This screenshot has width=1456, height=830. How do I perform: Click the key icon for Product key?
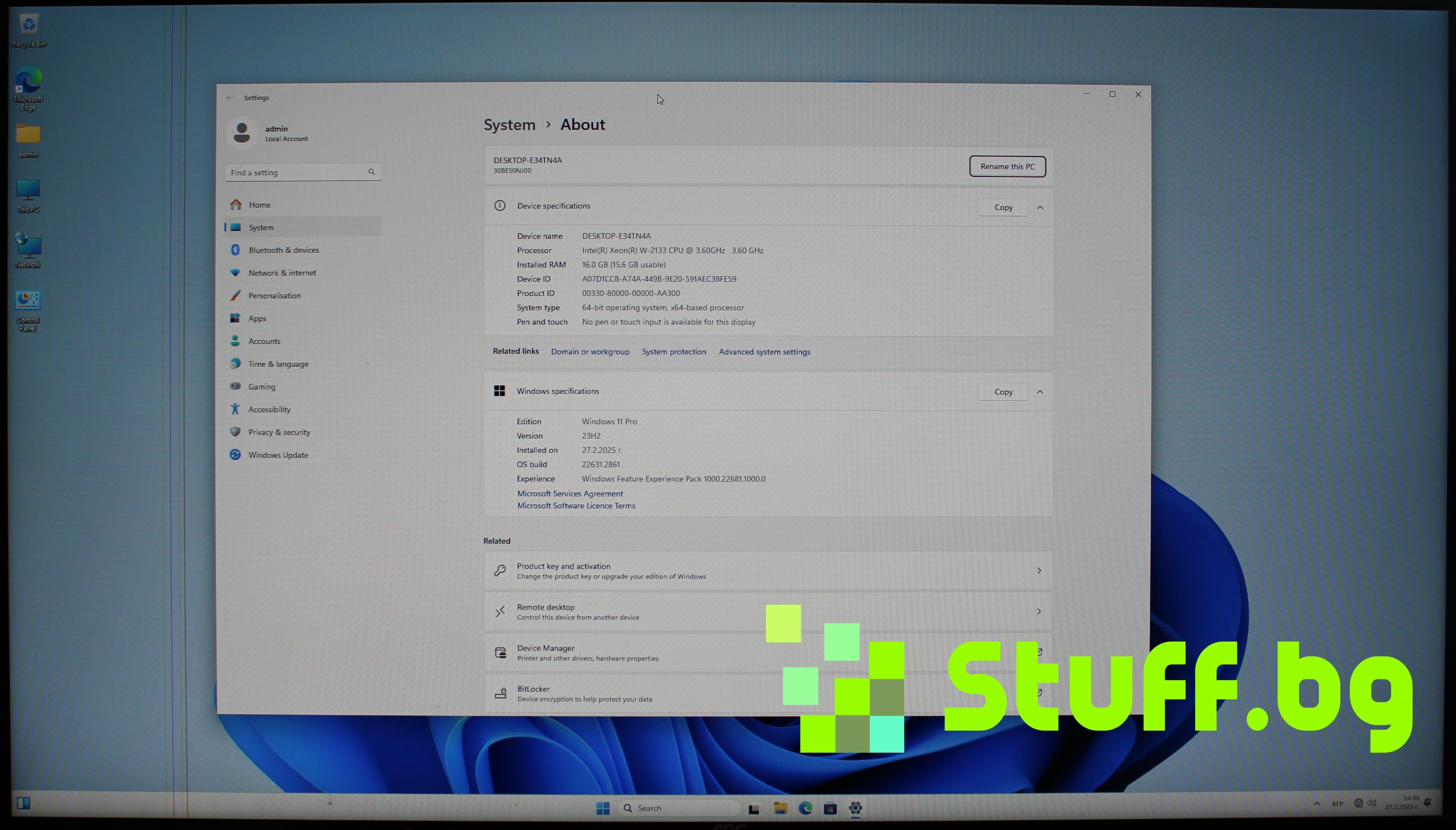(500, 571)
